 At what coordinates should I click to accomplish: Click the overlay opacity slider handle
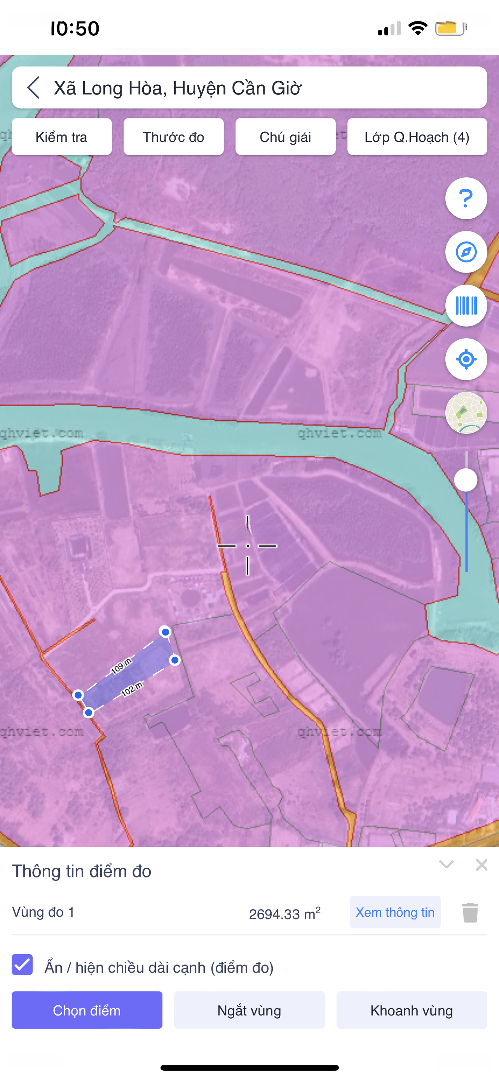(467, 480)
